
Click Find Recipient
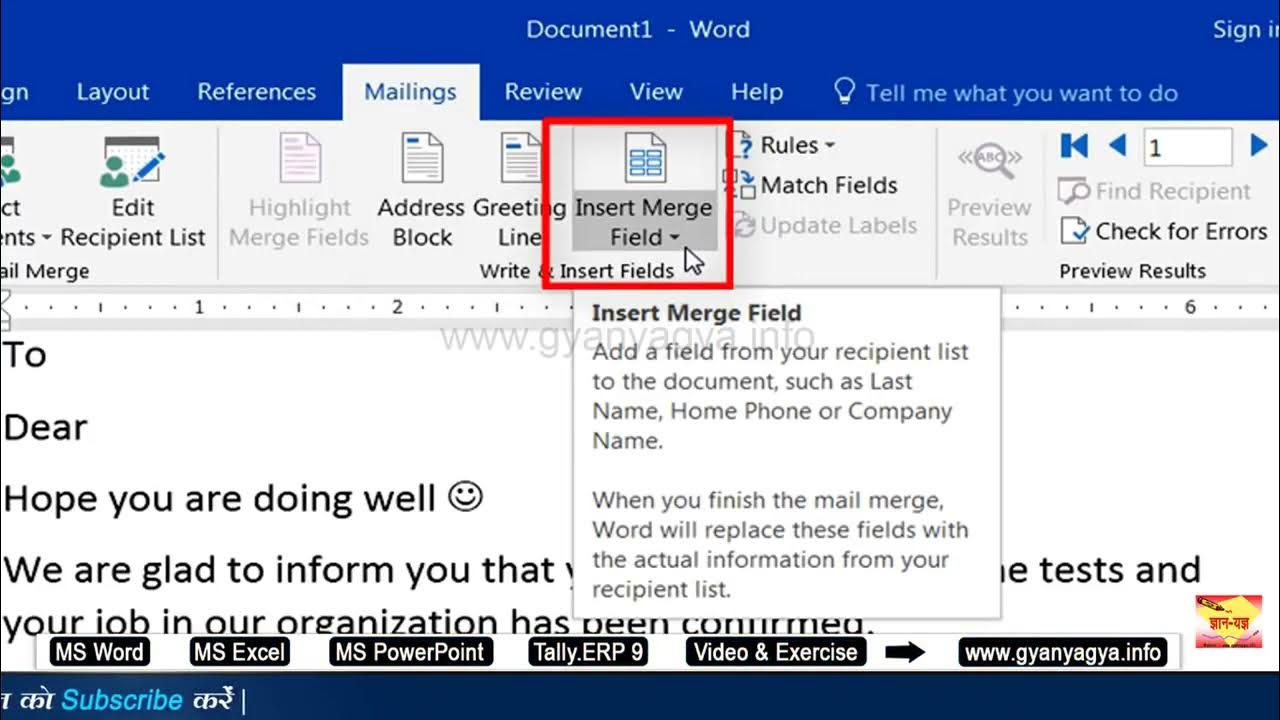[1155, 191]
